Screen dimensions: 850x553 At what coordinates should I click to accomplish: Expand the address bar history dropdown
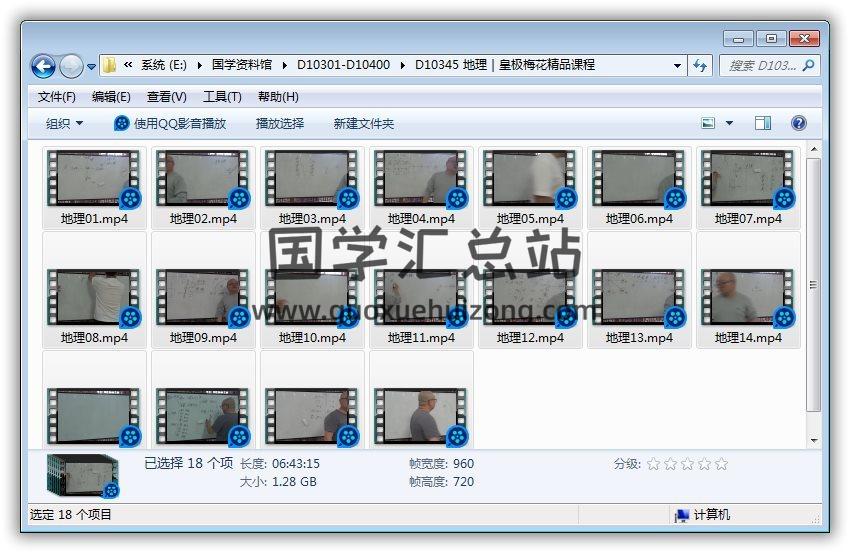(678, 65)
